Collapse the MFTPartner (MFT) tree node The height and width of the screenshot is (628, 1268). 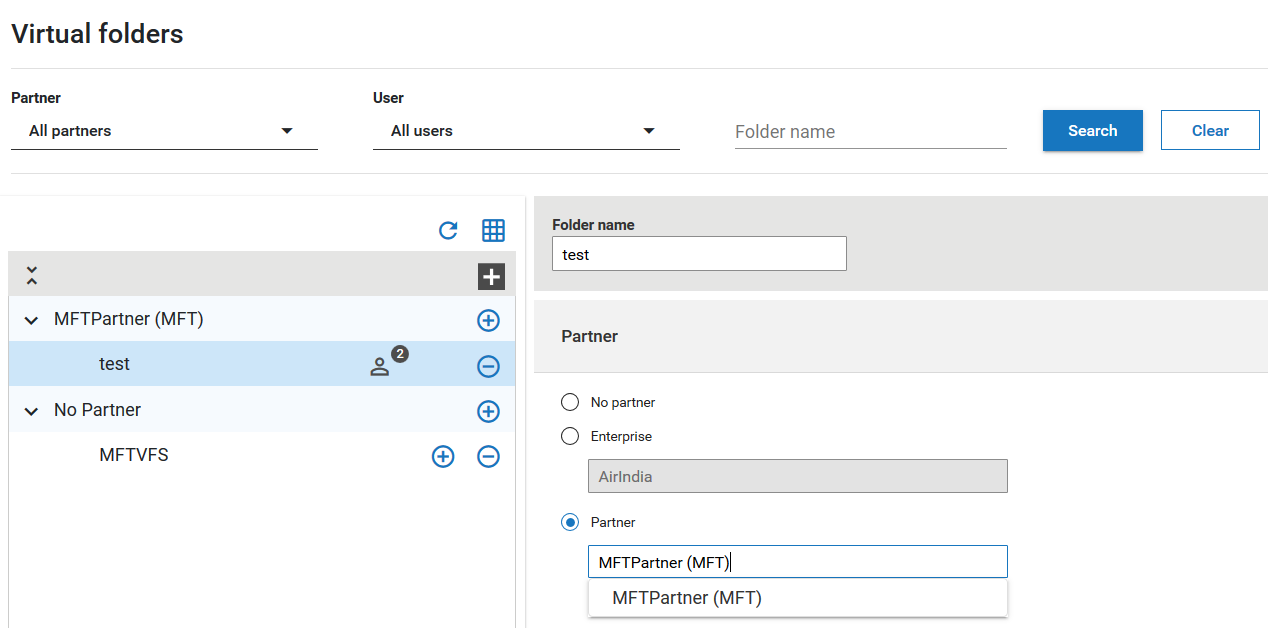(31, 321)
